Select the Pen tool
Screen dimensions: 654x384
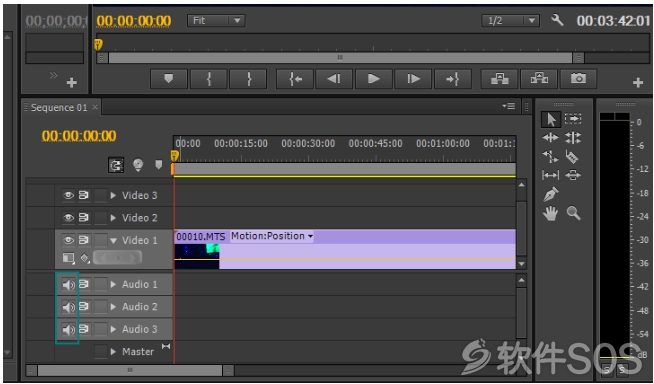551,194
